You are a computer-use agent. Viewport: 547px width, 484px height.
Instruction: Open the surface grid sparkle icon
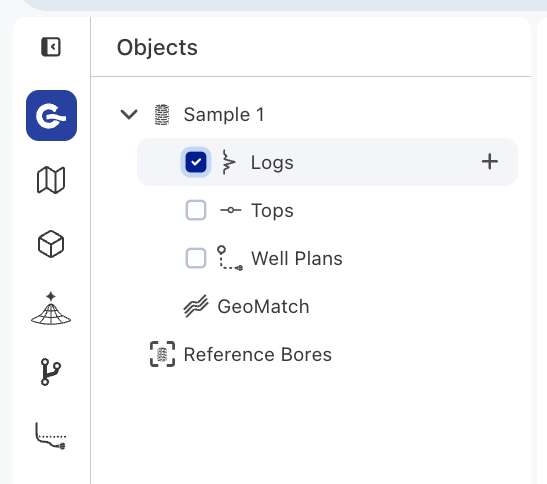click(51, 308)
